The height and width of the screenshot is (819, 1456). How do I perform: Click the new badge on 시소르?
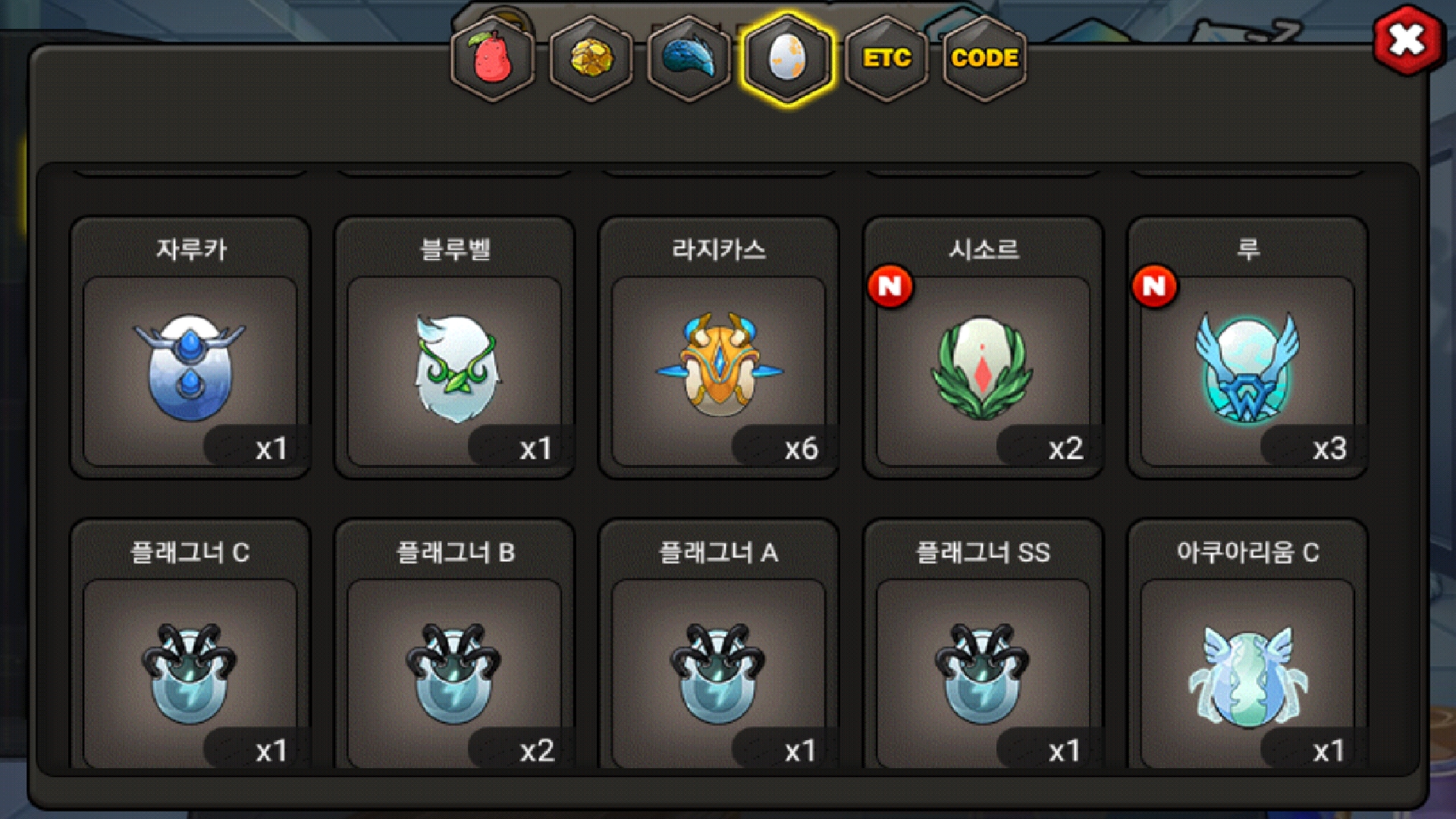[890, 286]
